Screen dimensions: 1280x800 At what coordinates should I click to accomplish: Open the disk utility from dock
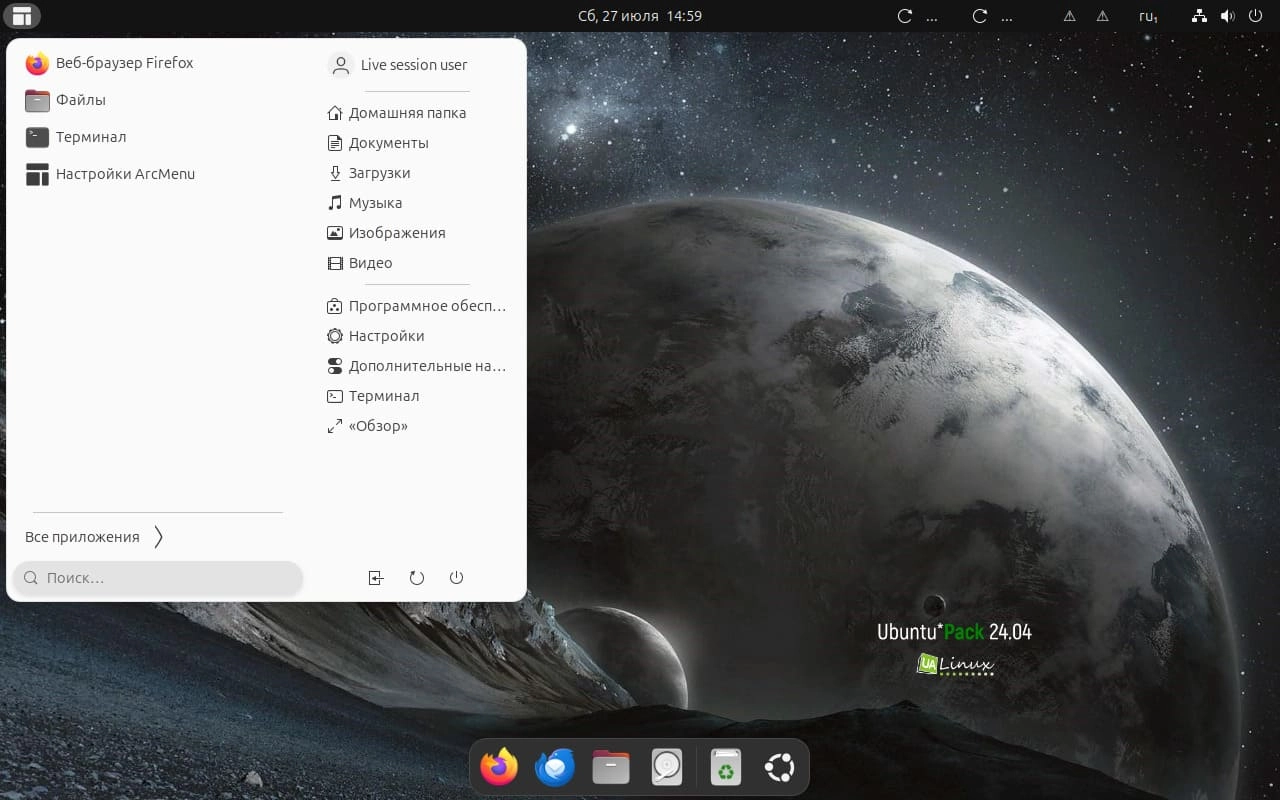(x=667, y=767)
